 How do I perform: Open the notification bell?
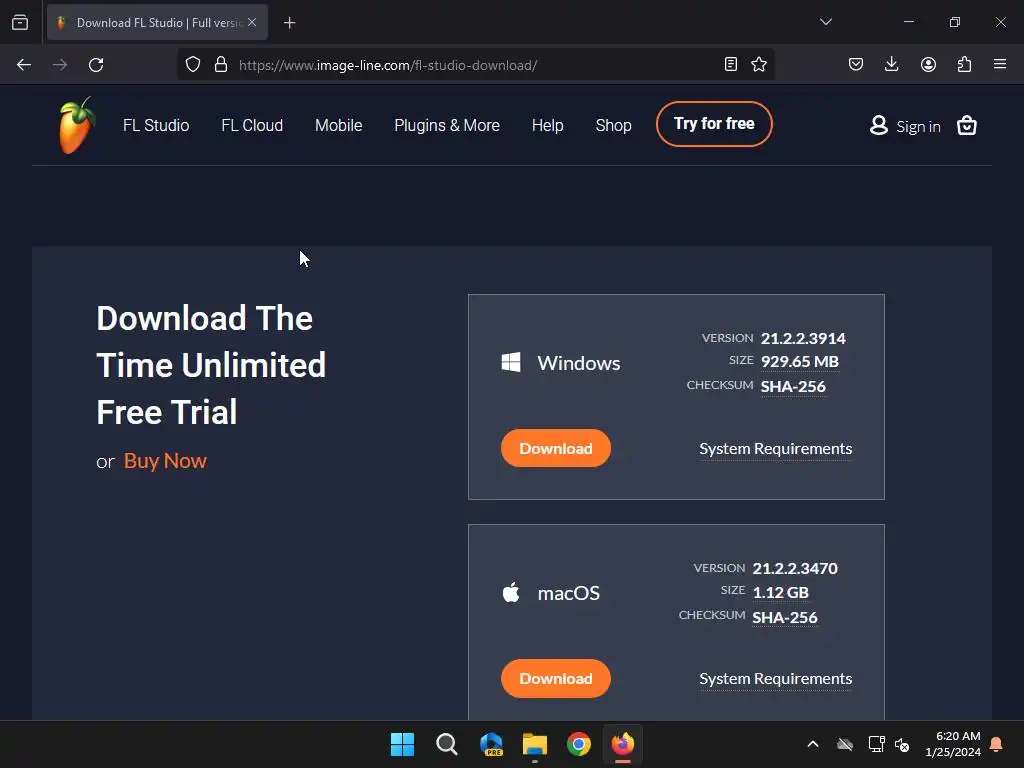coord(997,744)
